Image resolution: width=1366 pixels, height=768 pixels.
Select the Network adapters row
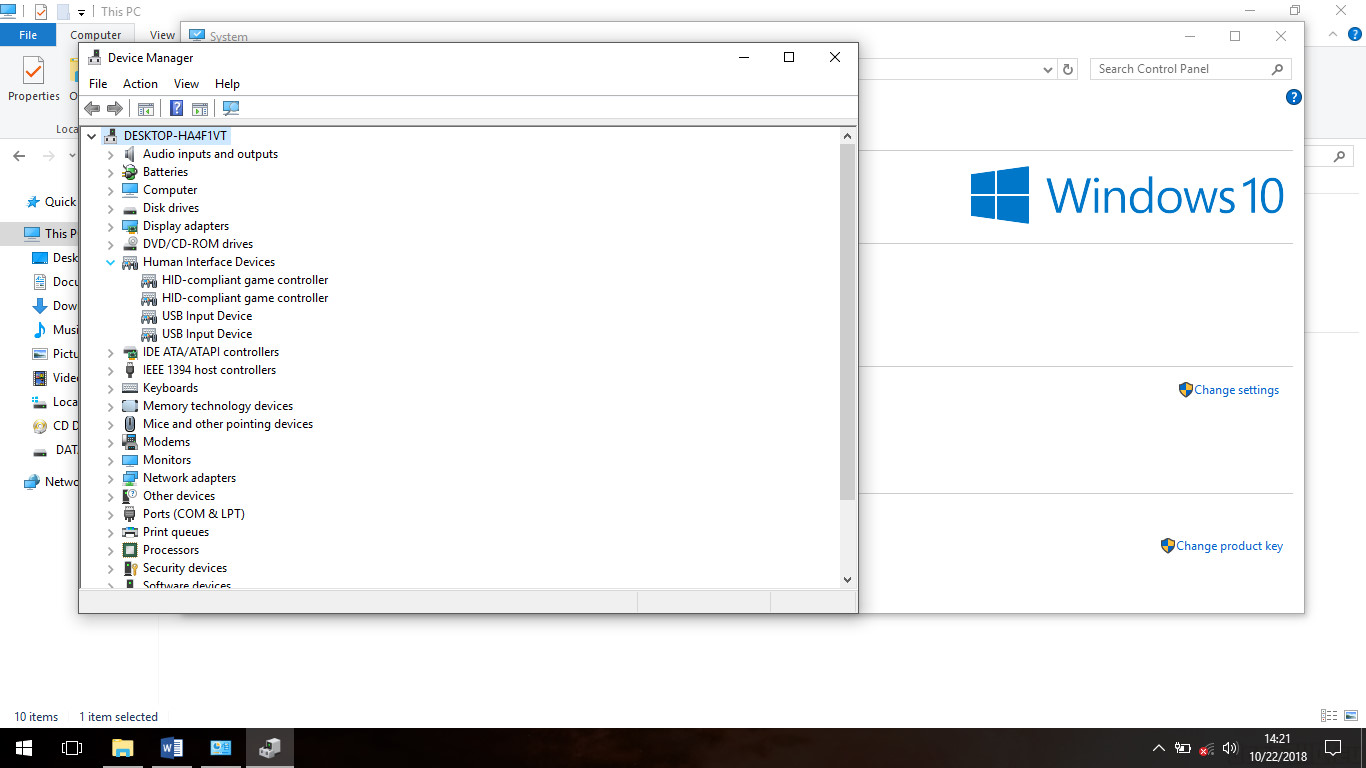tap(189, 478)
